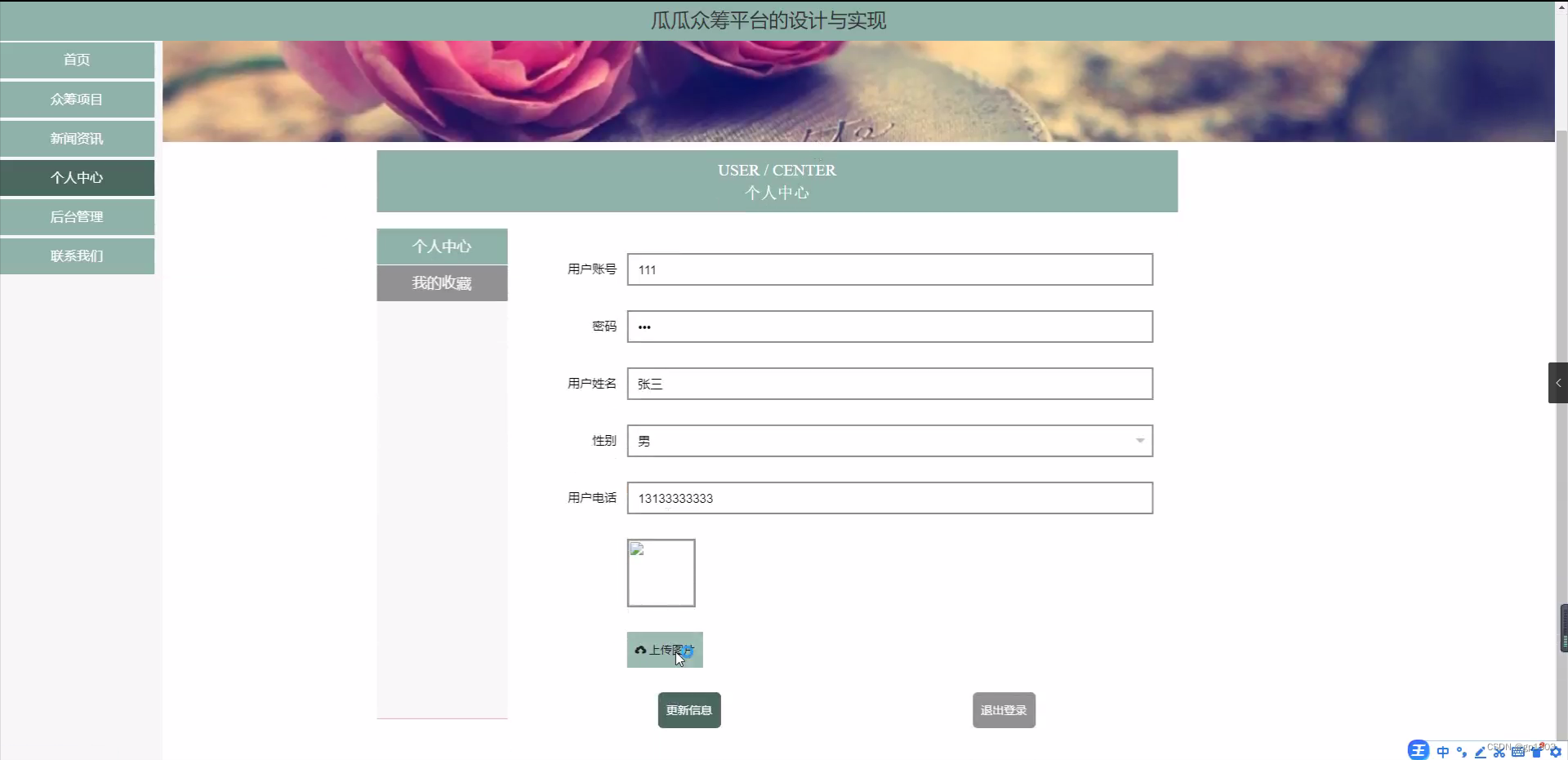Expand the collapsed side panel chevron on right edge
This screenshot has height=760, width=1568.
[1558, 382]
